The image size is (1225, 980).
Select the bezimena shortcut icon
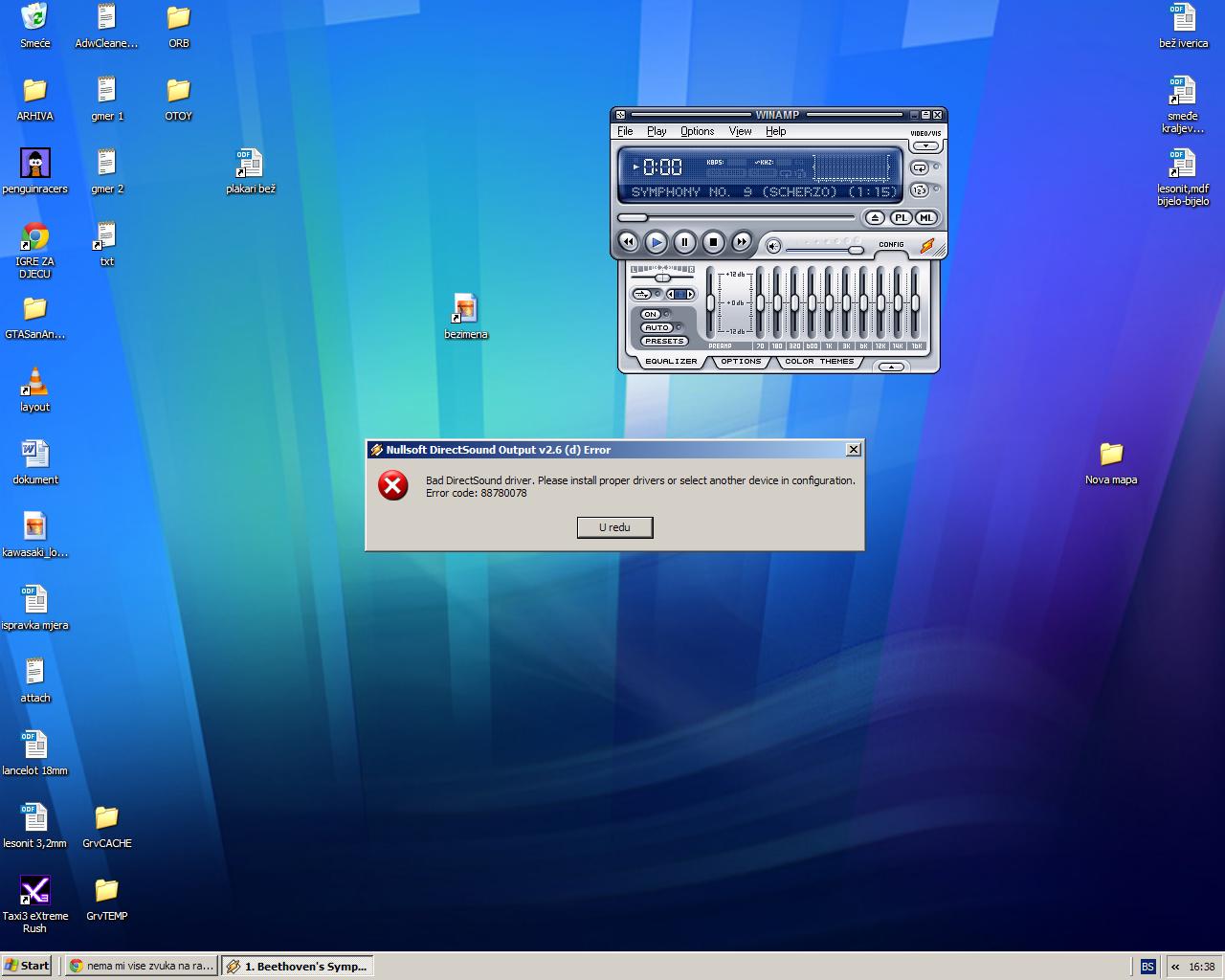point(466,317)
